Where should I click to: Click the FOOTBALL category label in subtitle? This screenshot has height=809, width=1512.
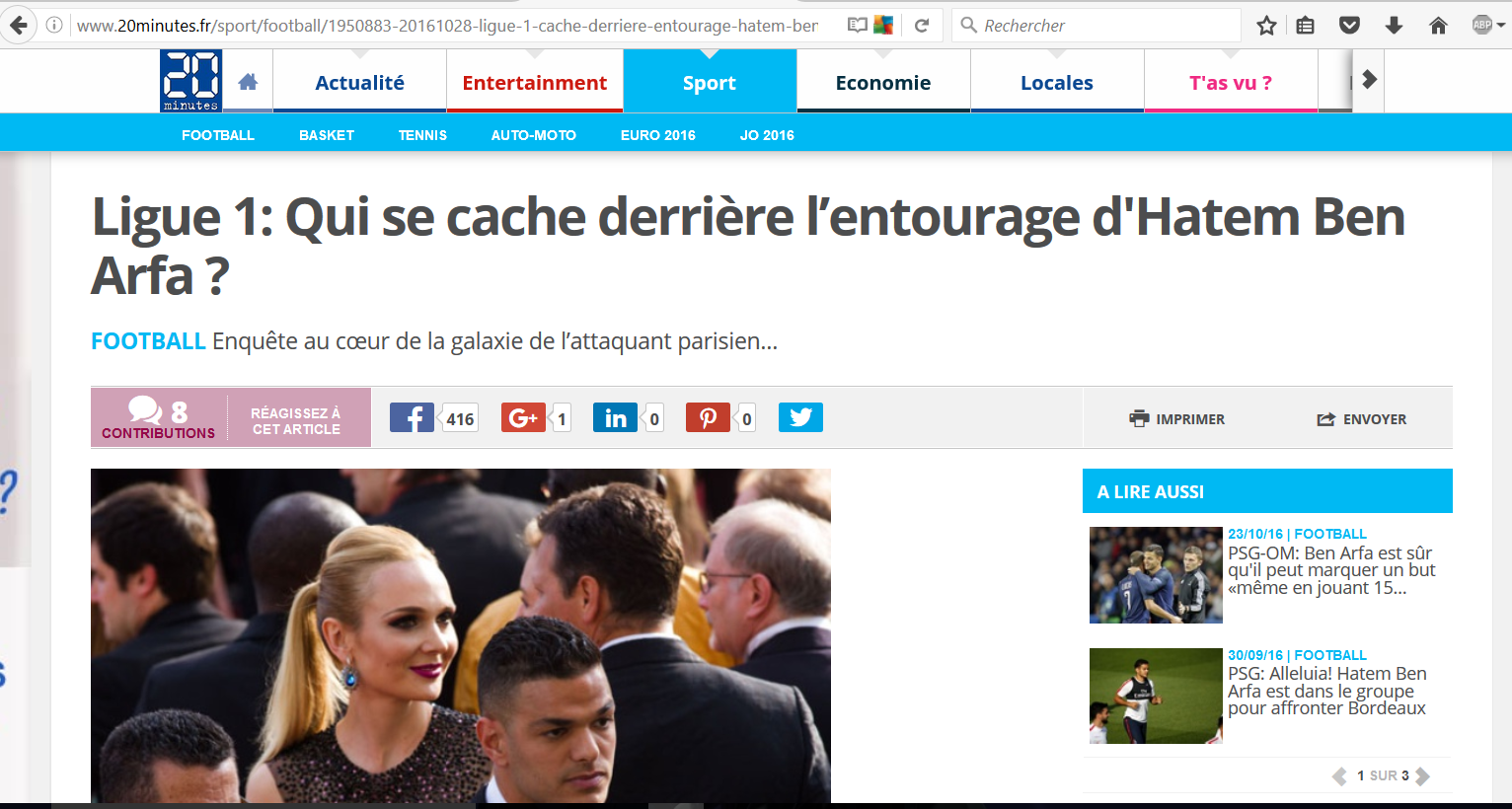coord(148,341)
